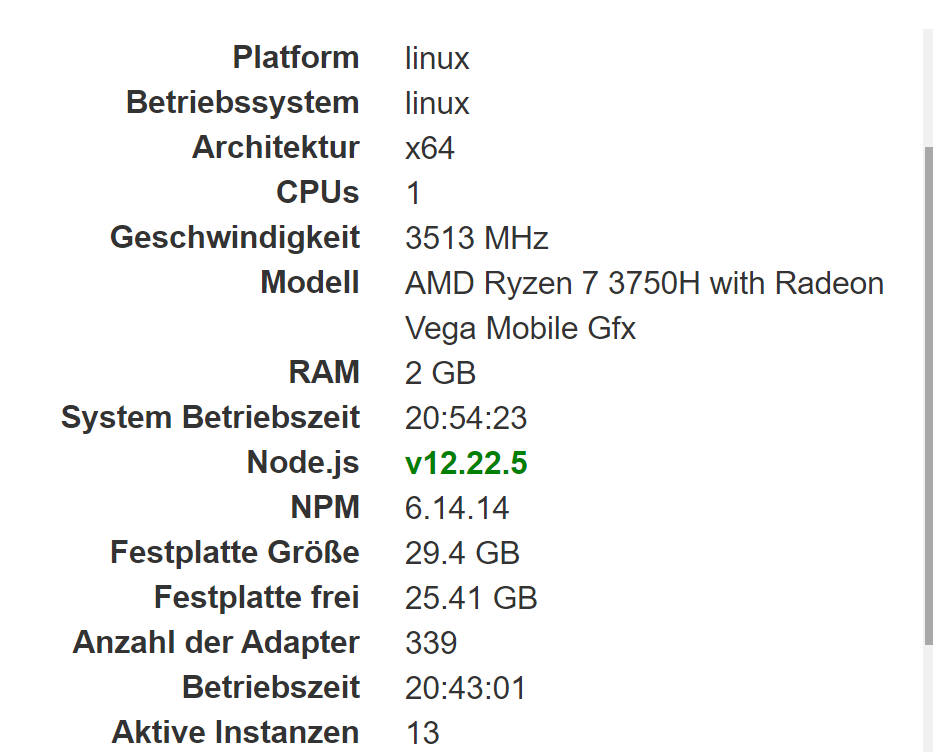
Task: Click the Aktive Instanzen value 13
Action: coord(422,733)
